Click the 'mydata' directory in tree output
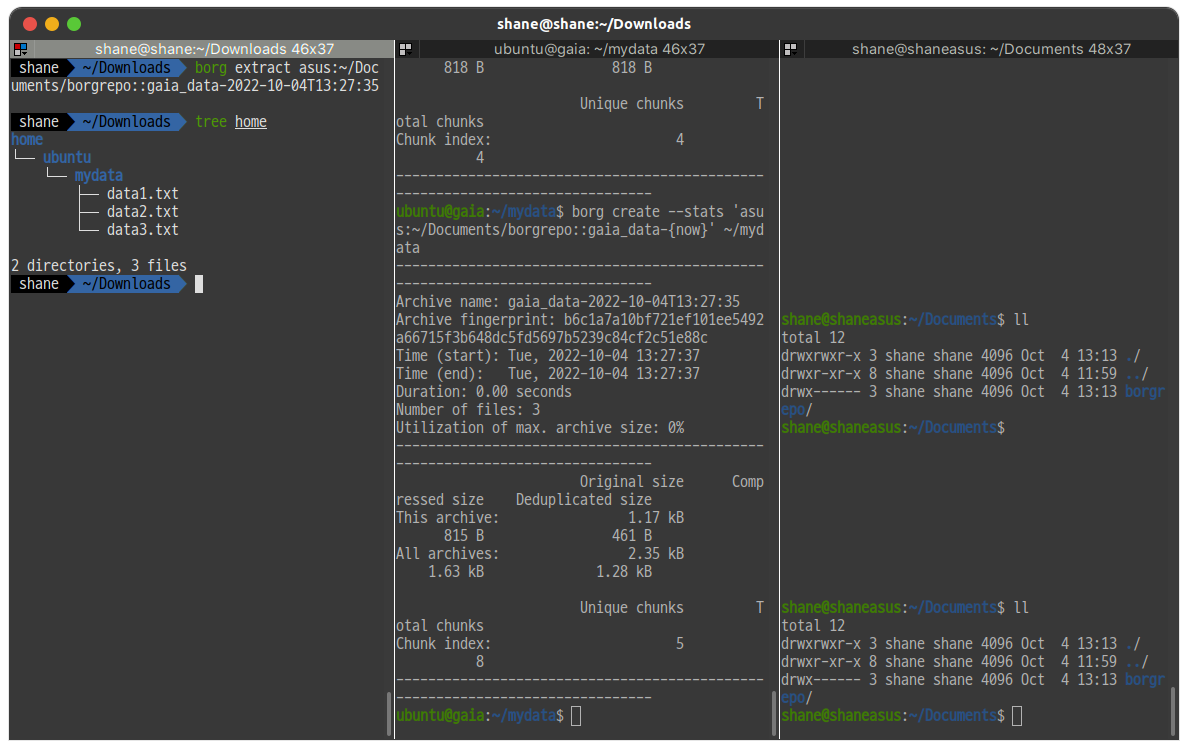1188x749 pixels. 98,176
